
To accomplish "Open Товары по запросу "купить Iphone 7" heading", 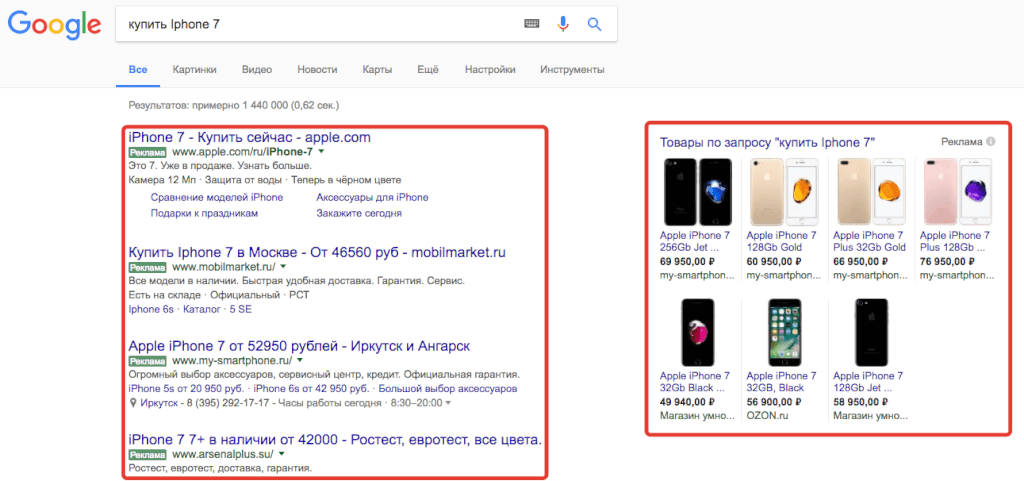I will [767, 142].
